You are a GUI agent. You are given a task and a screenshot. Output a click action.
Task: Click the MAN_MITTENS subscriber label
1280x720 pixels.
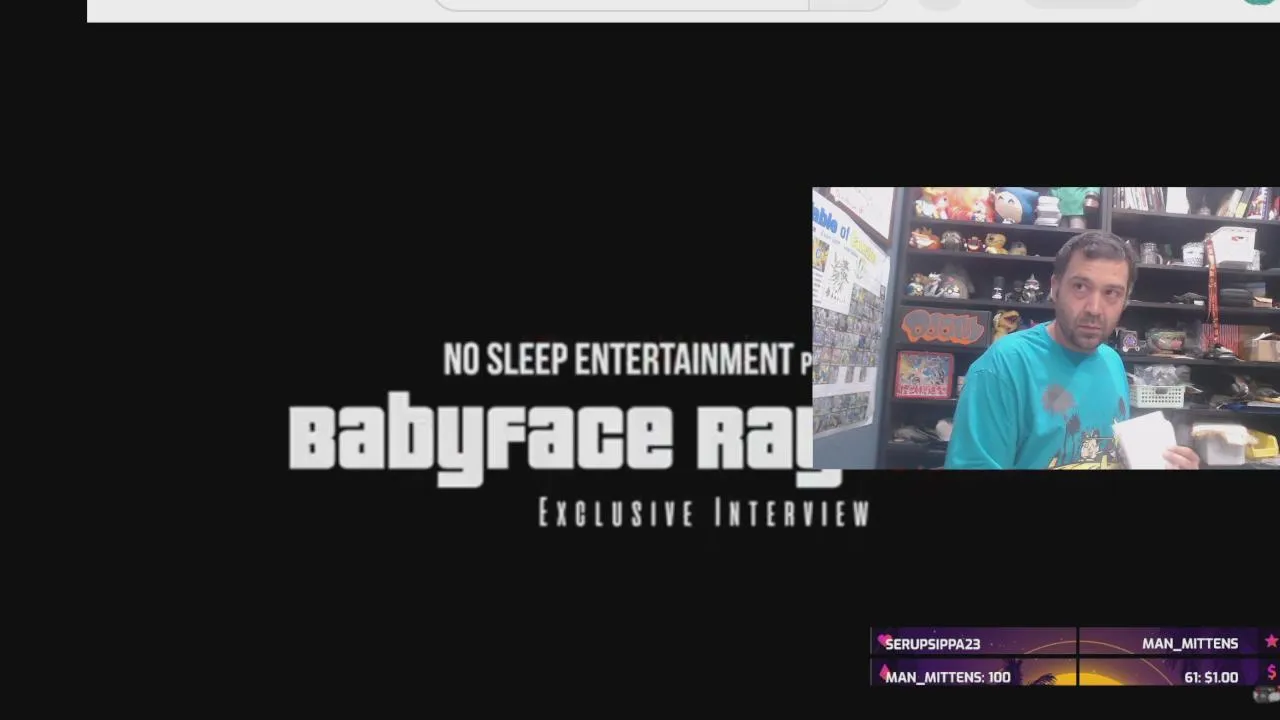pyautogui.click(x=1190, y=644)
